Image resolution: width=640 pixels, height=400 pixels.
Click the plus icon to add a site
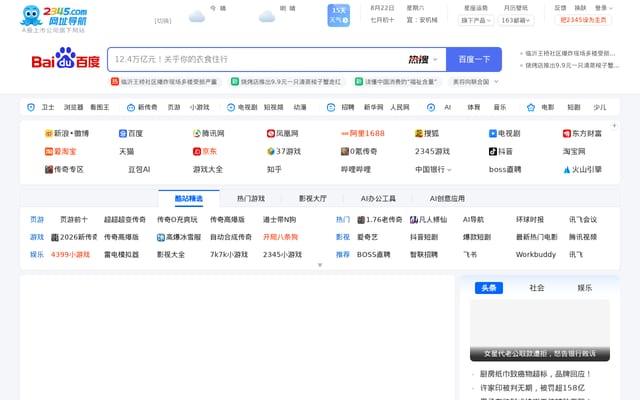tap(614, 126)
